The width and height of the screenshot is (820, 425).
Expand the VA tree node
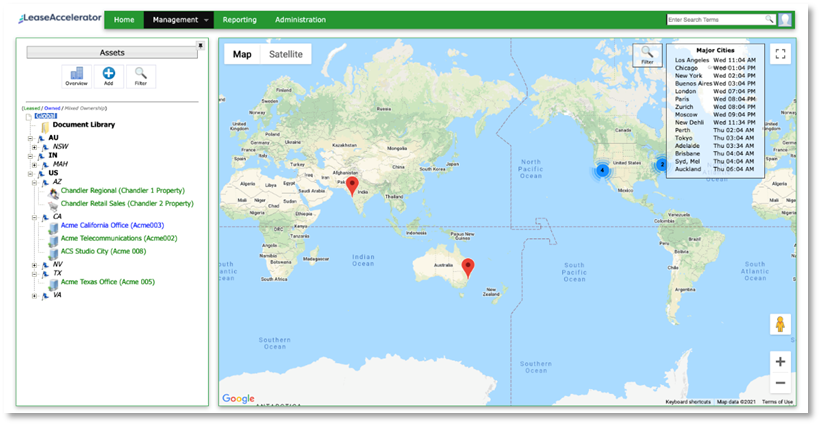[35, 296]
